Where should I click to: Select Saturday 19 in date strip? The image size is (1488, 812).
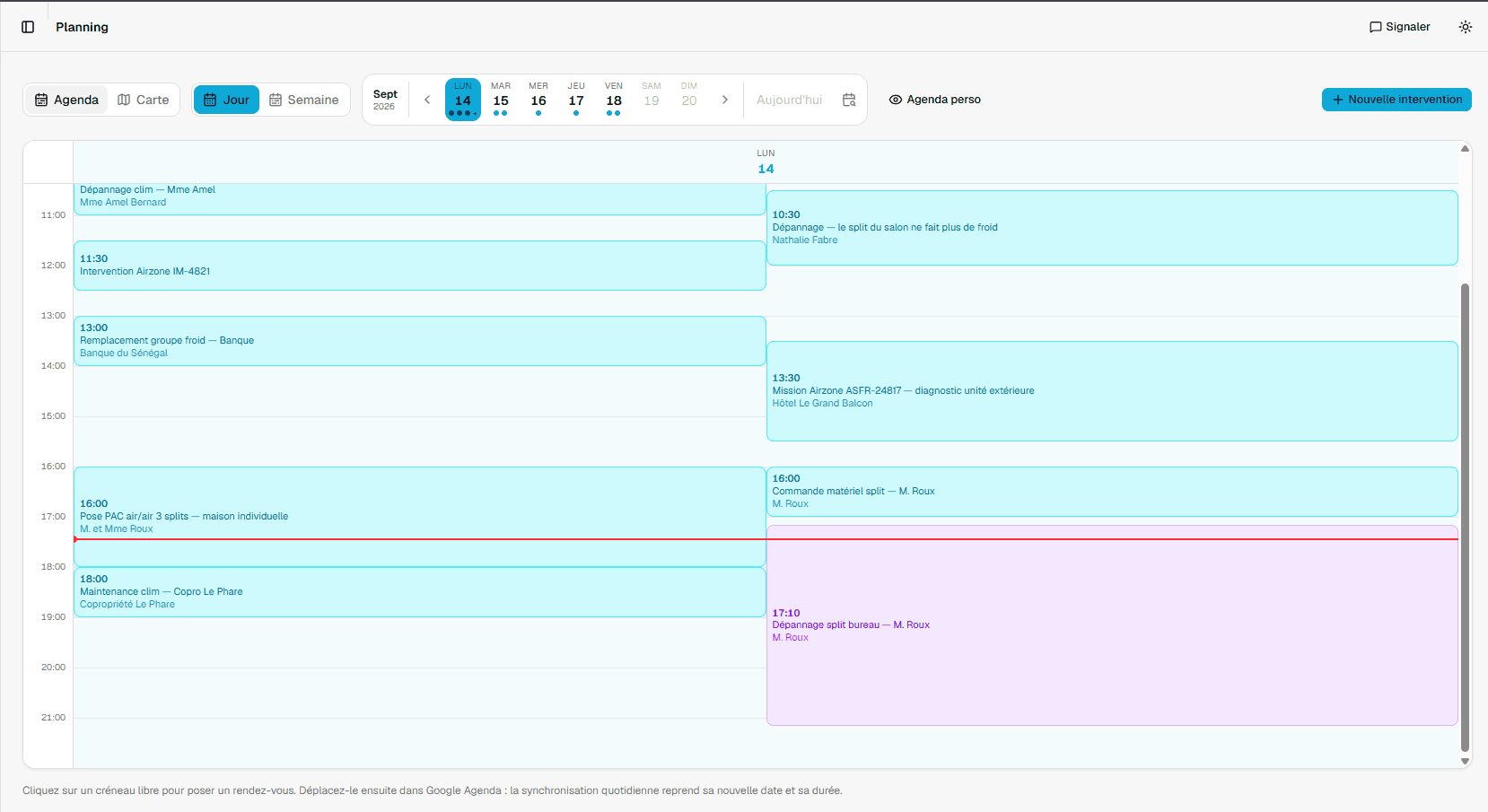(x=652, y=99)
